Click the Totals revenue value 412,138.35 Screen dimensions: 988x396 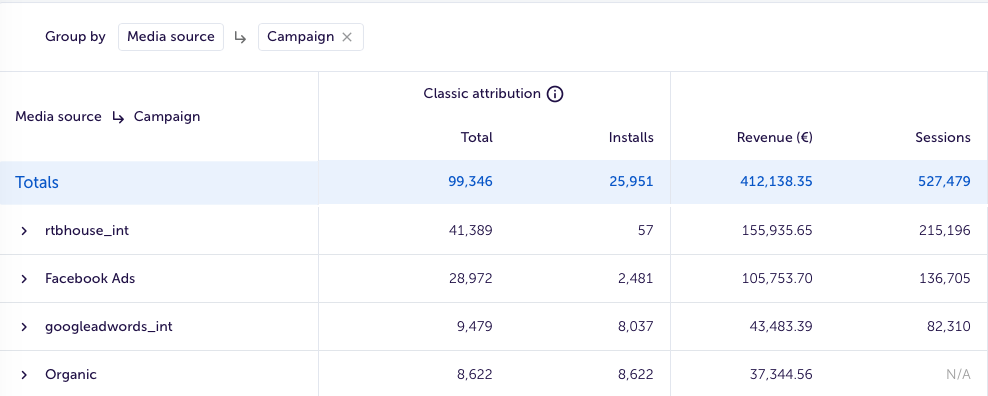[776, 182]
